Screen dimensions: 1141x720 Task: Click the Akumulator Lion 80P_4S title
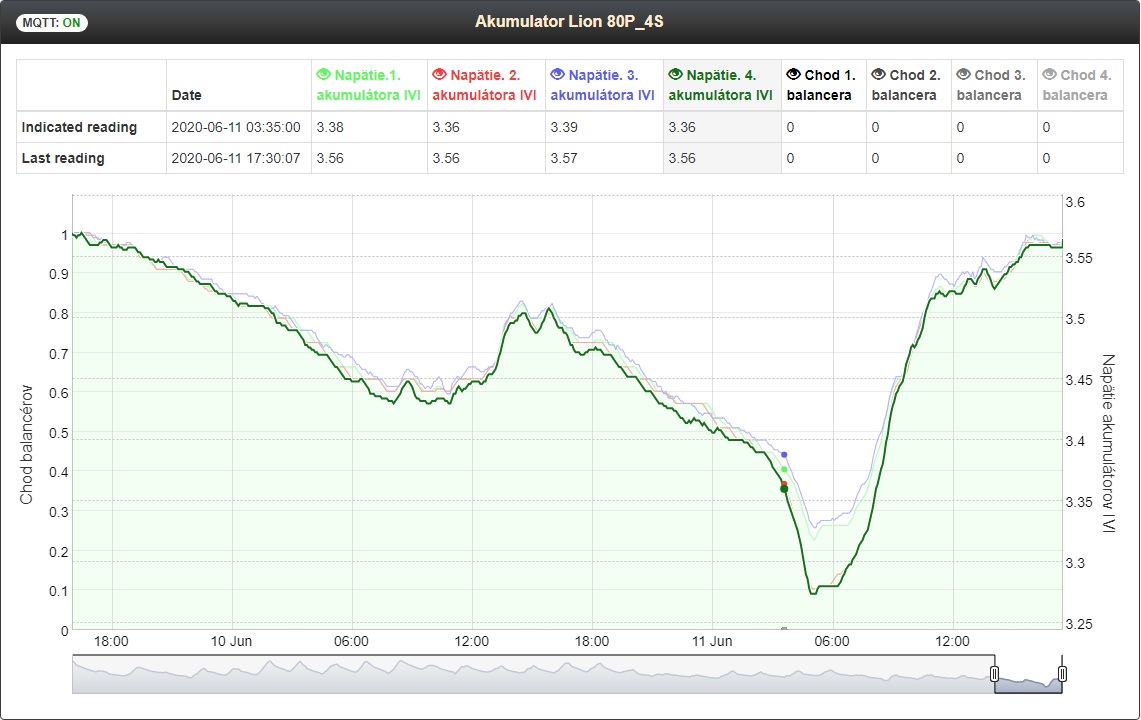coord(569,21)
